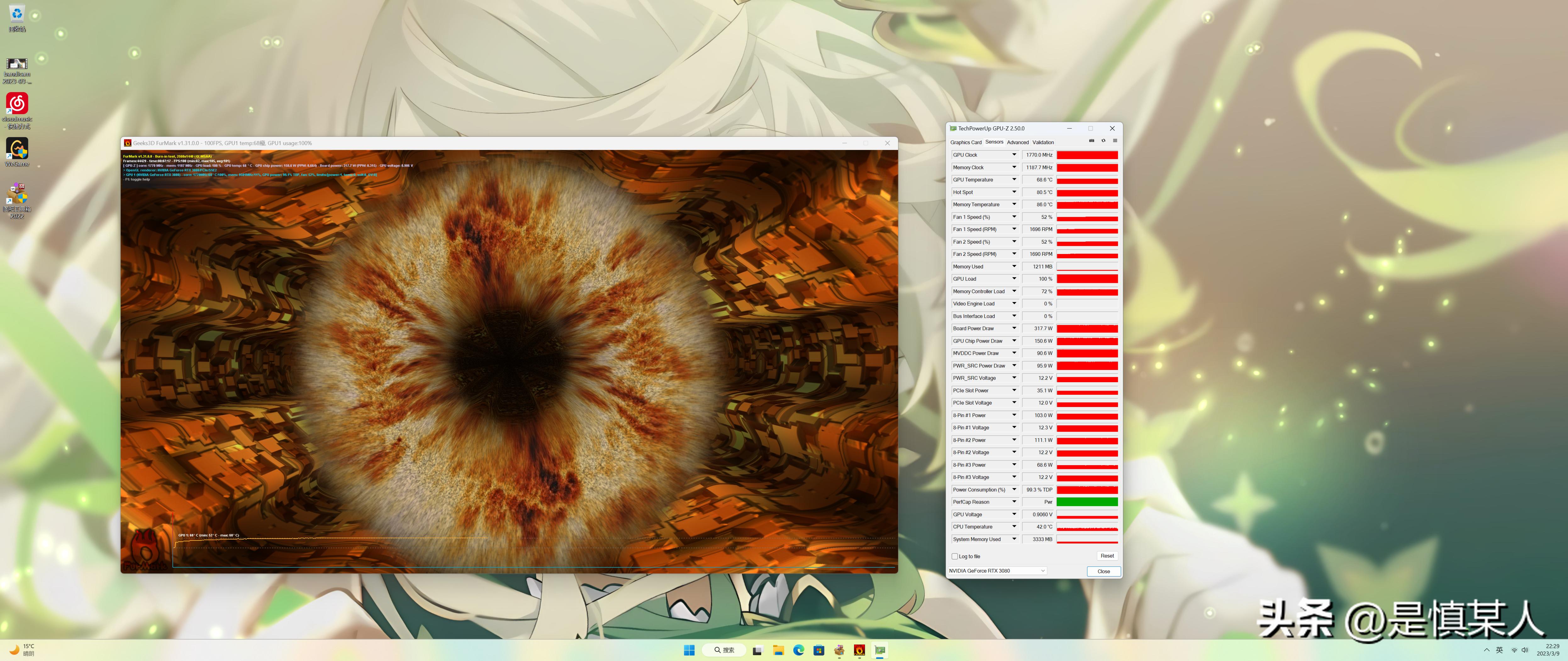Open the FurMark taskbar icon
Image resolution: width=1568 pixels, height=661 pixels.
[859, 650]
